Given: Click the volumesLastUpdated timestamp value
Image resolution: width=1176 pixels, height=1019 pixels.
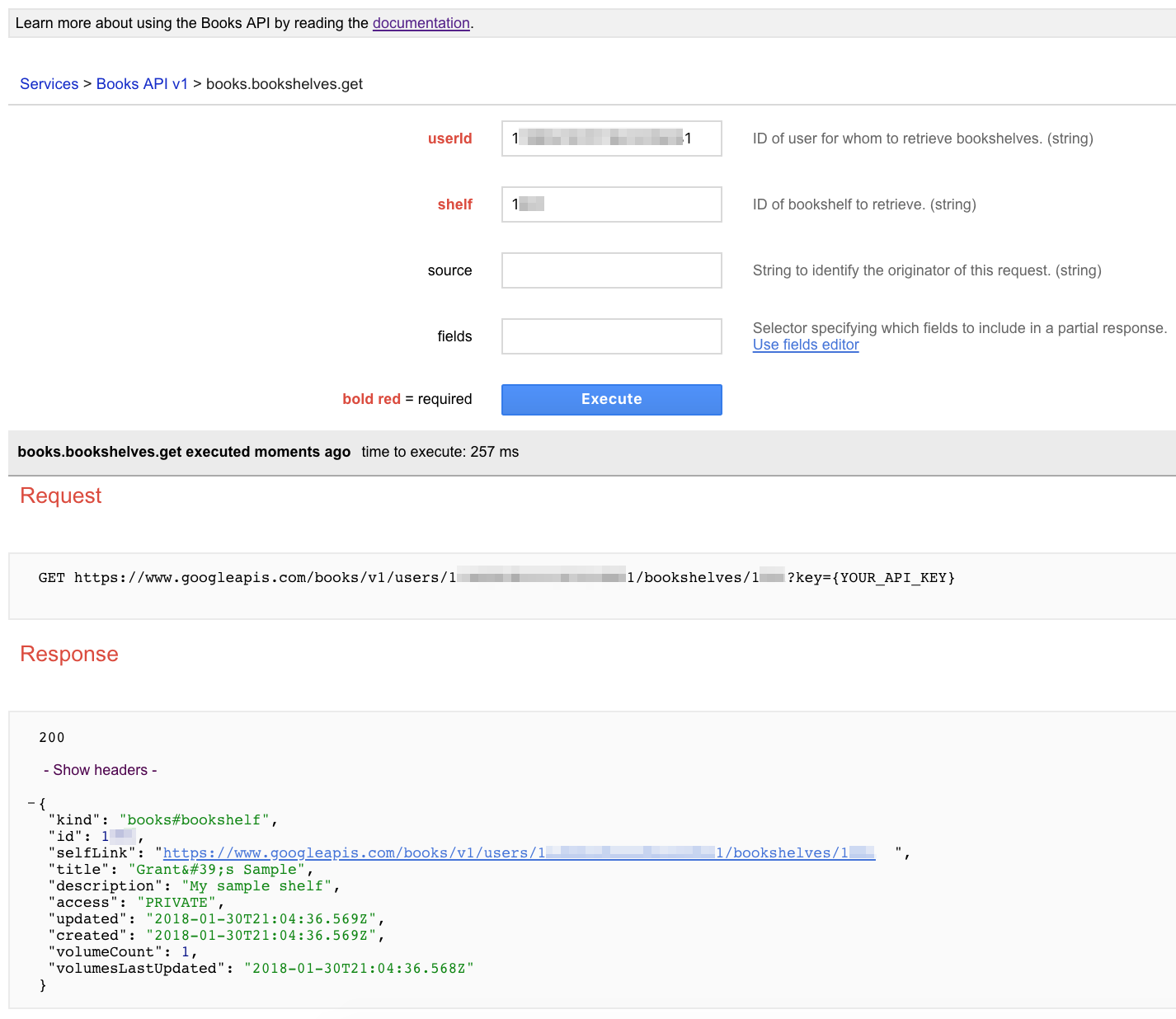Looking at the screenshot, I should click(359, 968).
